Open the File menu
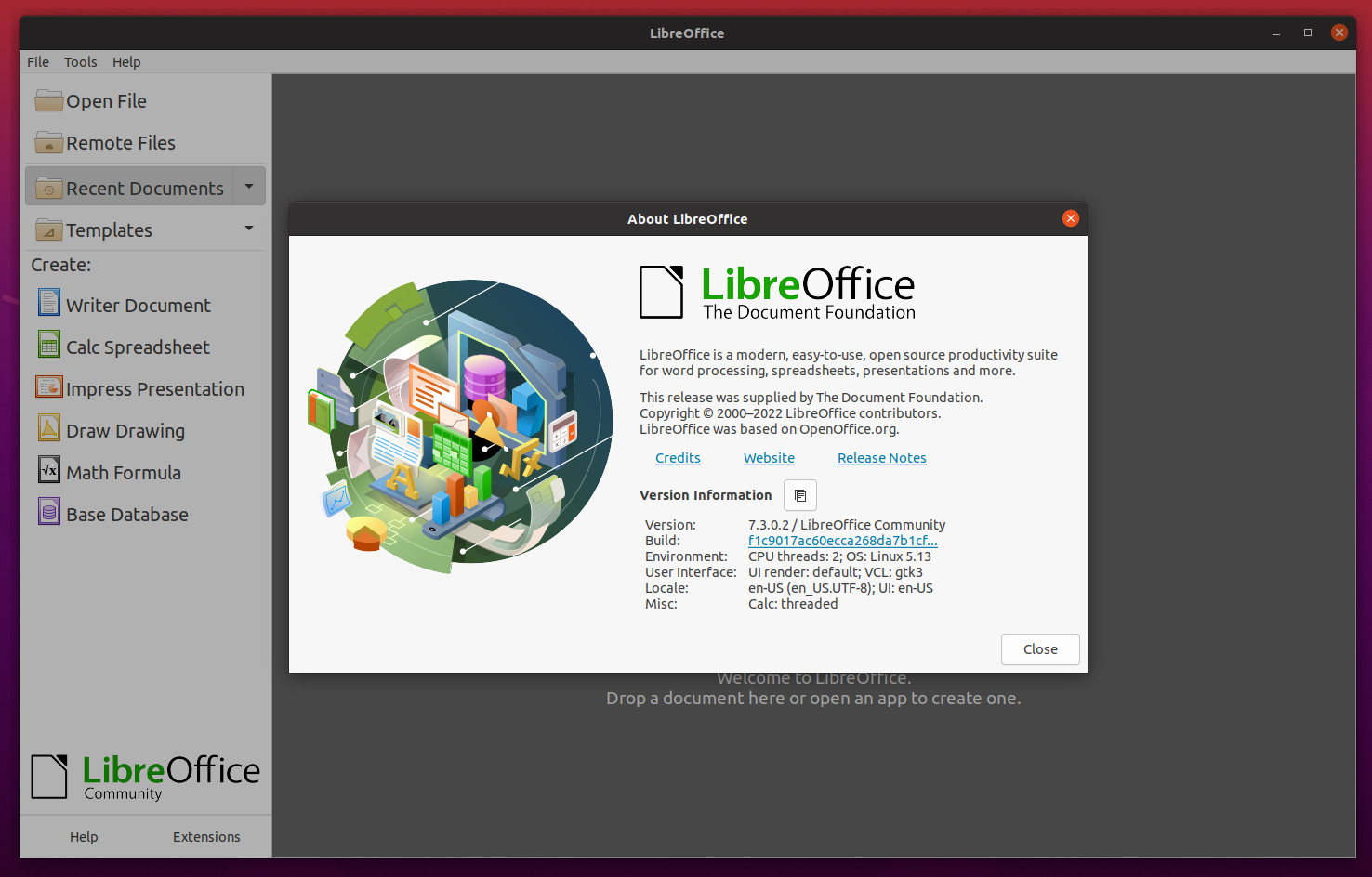The height and width of the screenshot is (877, 1372). 38,62
